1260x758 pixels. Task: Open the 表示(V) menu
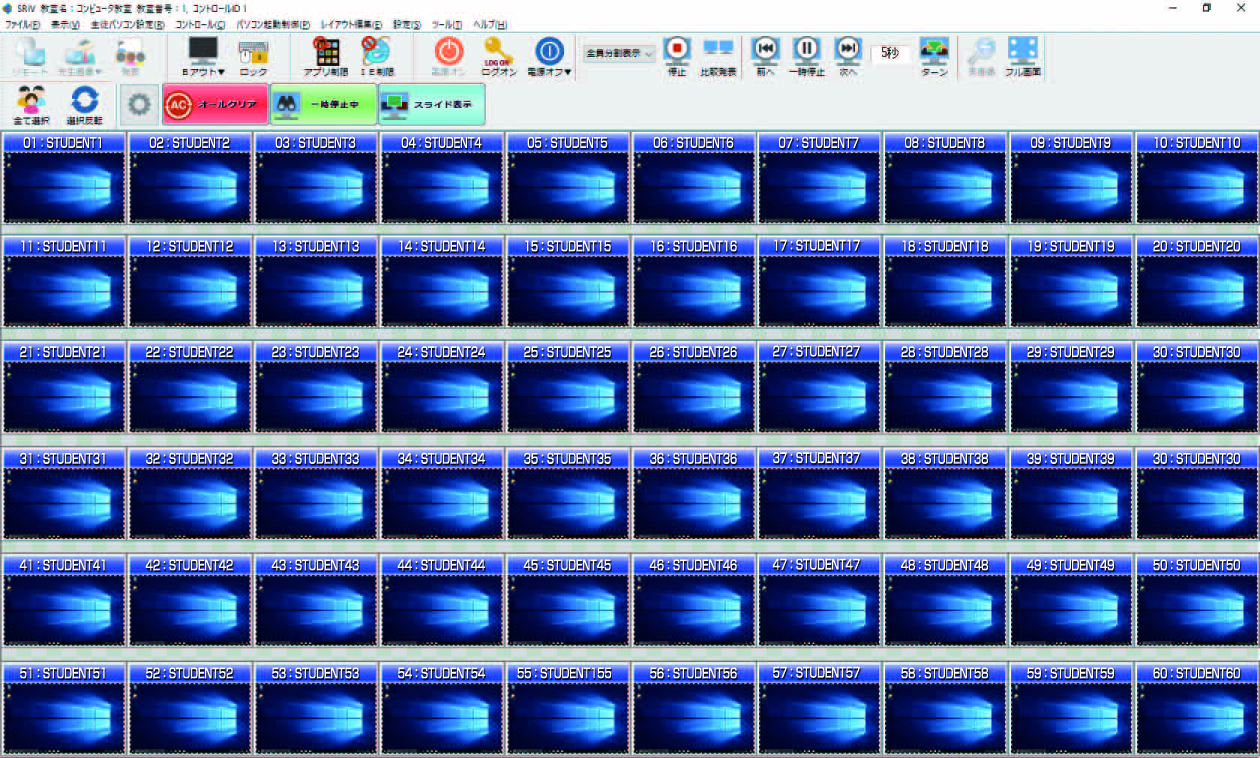pyautogui.click(x=65, y=24)
